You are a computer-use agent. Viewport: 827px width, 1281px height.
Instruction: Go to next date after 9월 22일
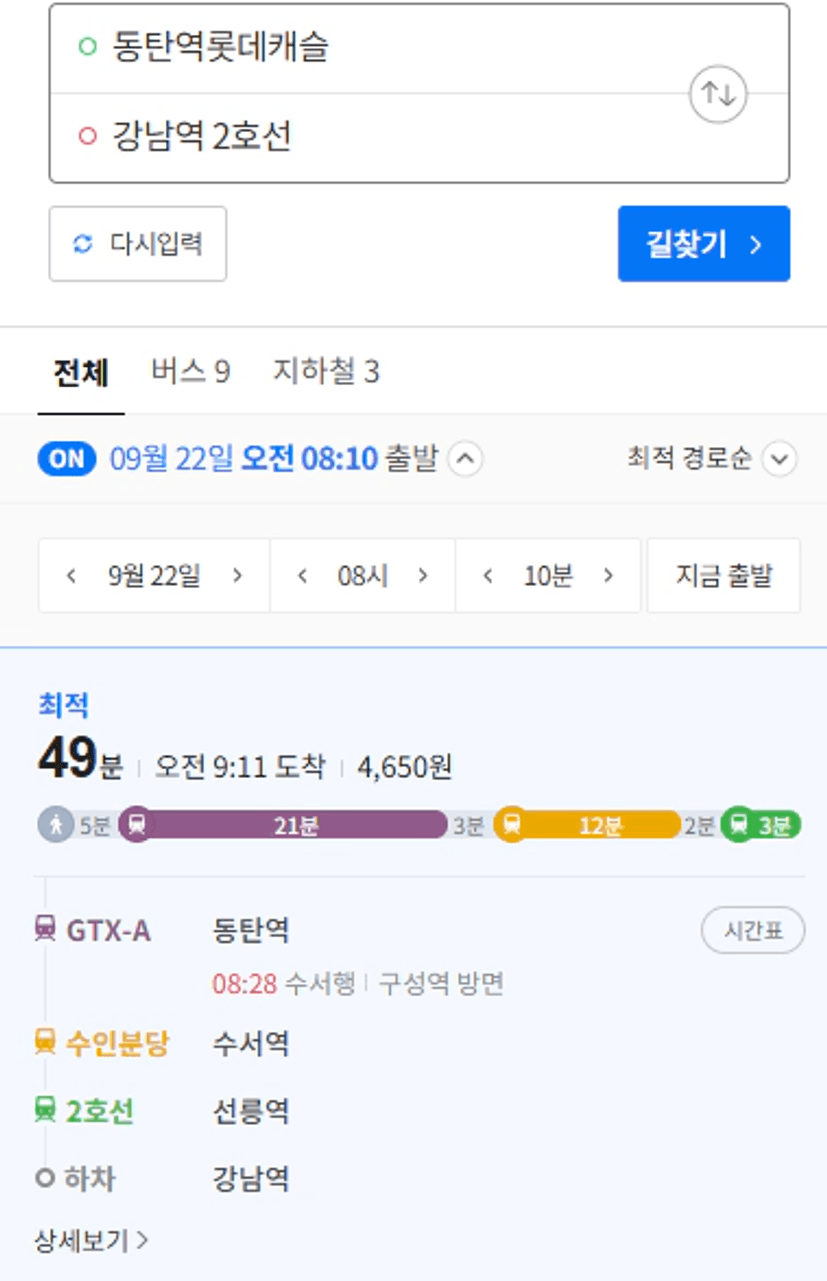pos(237,576)
